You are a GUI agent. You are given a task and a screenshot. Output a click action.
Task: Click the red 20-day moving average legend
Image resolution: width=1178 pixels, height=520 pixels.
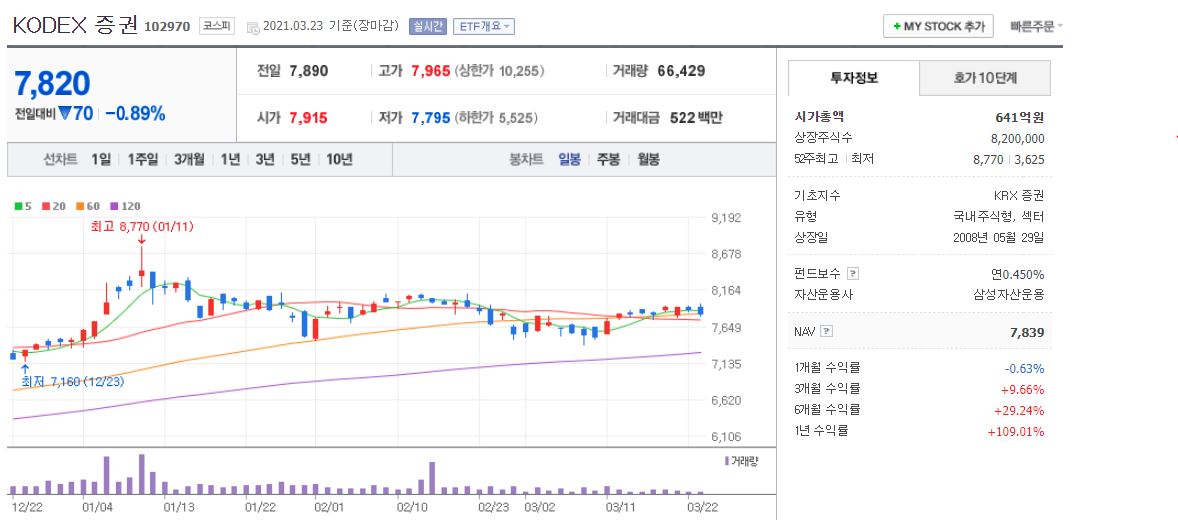pos(53,206)
